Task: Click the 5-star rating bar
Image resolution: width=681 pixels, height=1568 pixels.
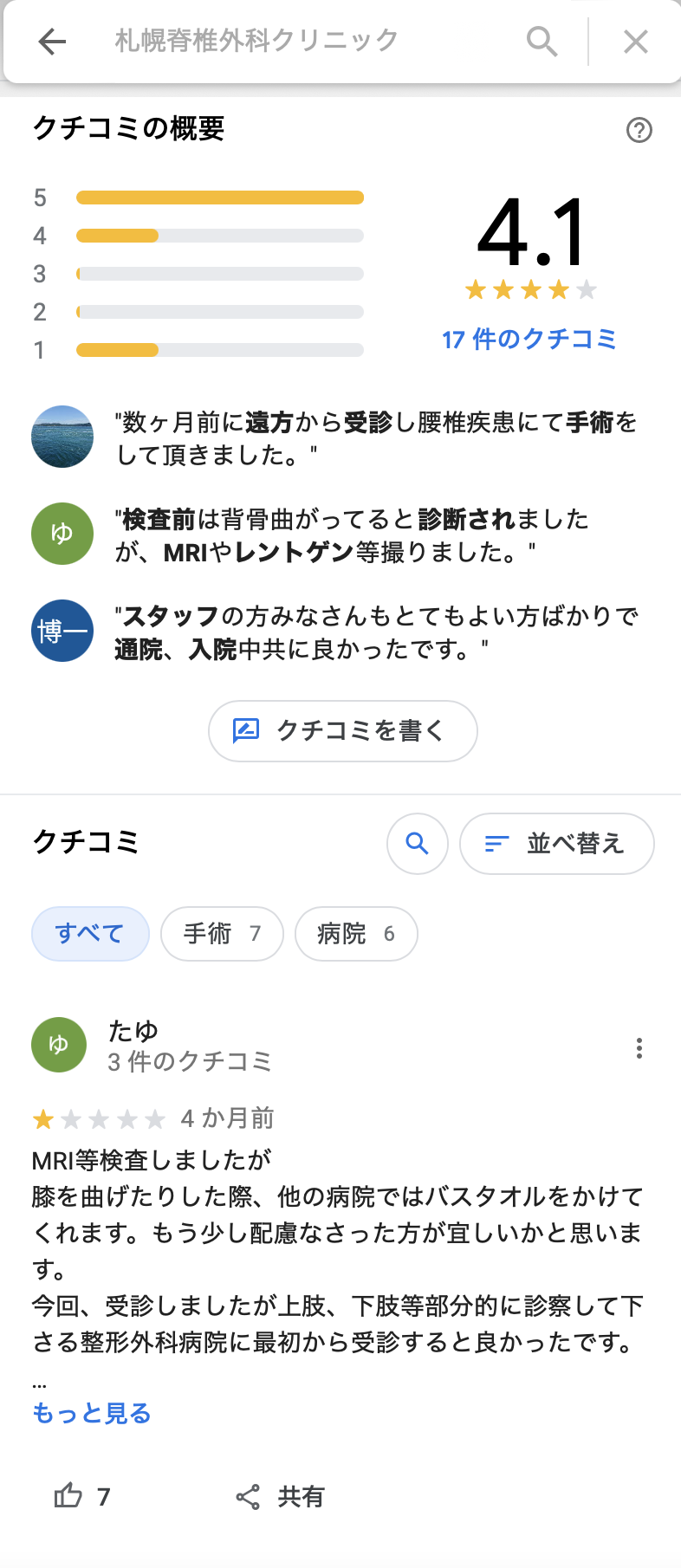Action: point(220,198)
